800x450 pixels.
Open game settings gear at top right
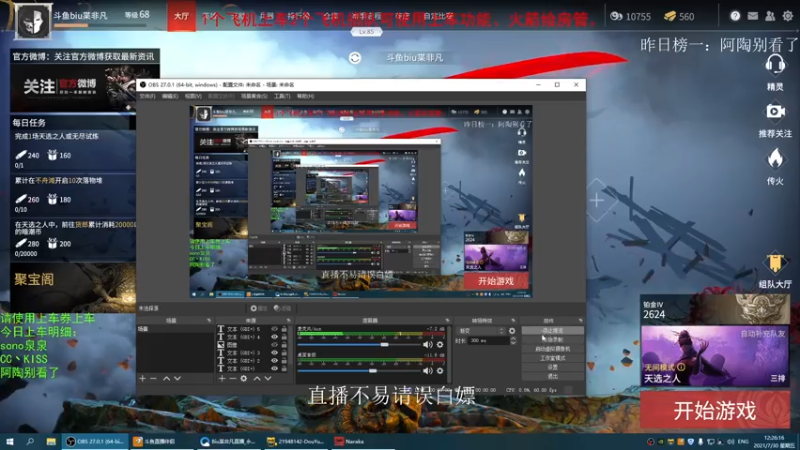[787, 16]
